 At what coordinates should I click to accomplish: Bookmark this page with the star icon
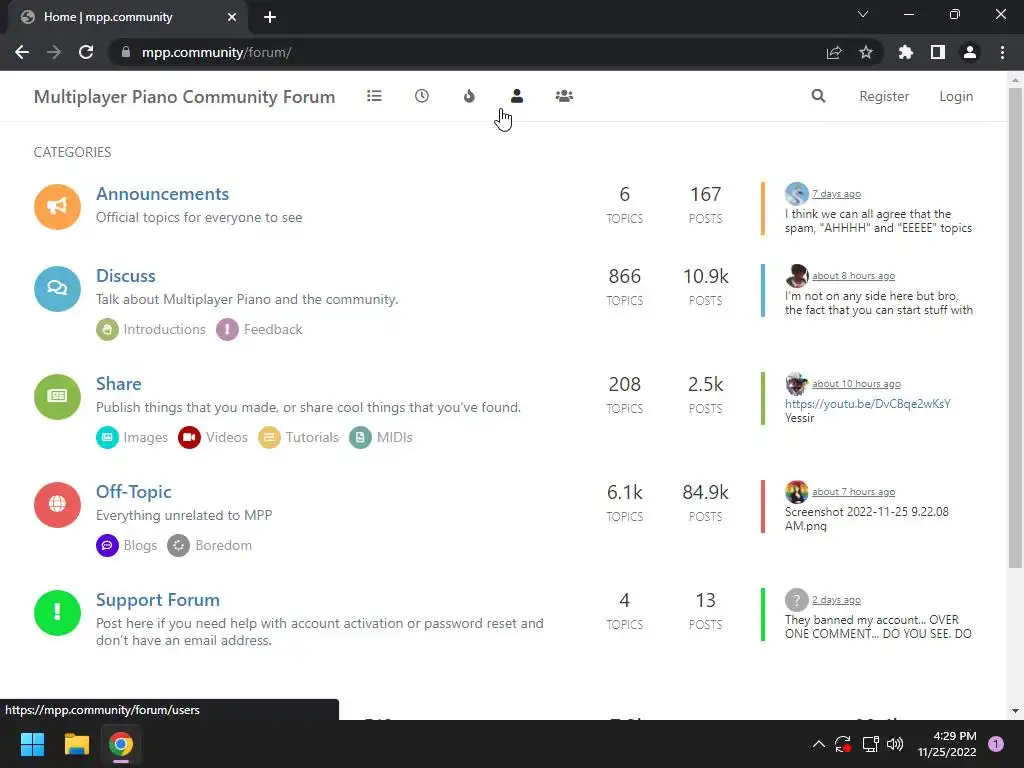(866, 52)
